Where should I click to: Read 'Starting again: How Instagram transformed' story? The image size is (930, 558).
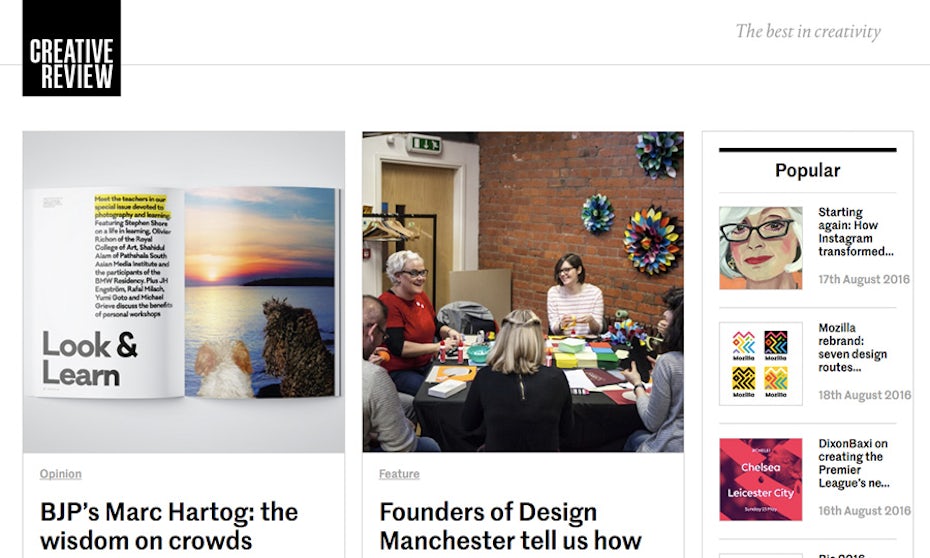[x=856, y=232]
